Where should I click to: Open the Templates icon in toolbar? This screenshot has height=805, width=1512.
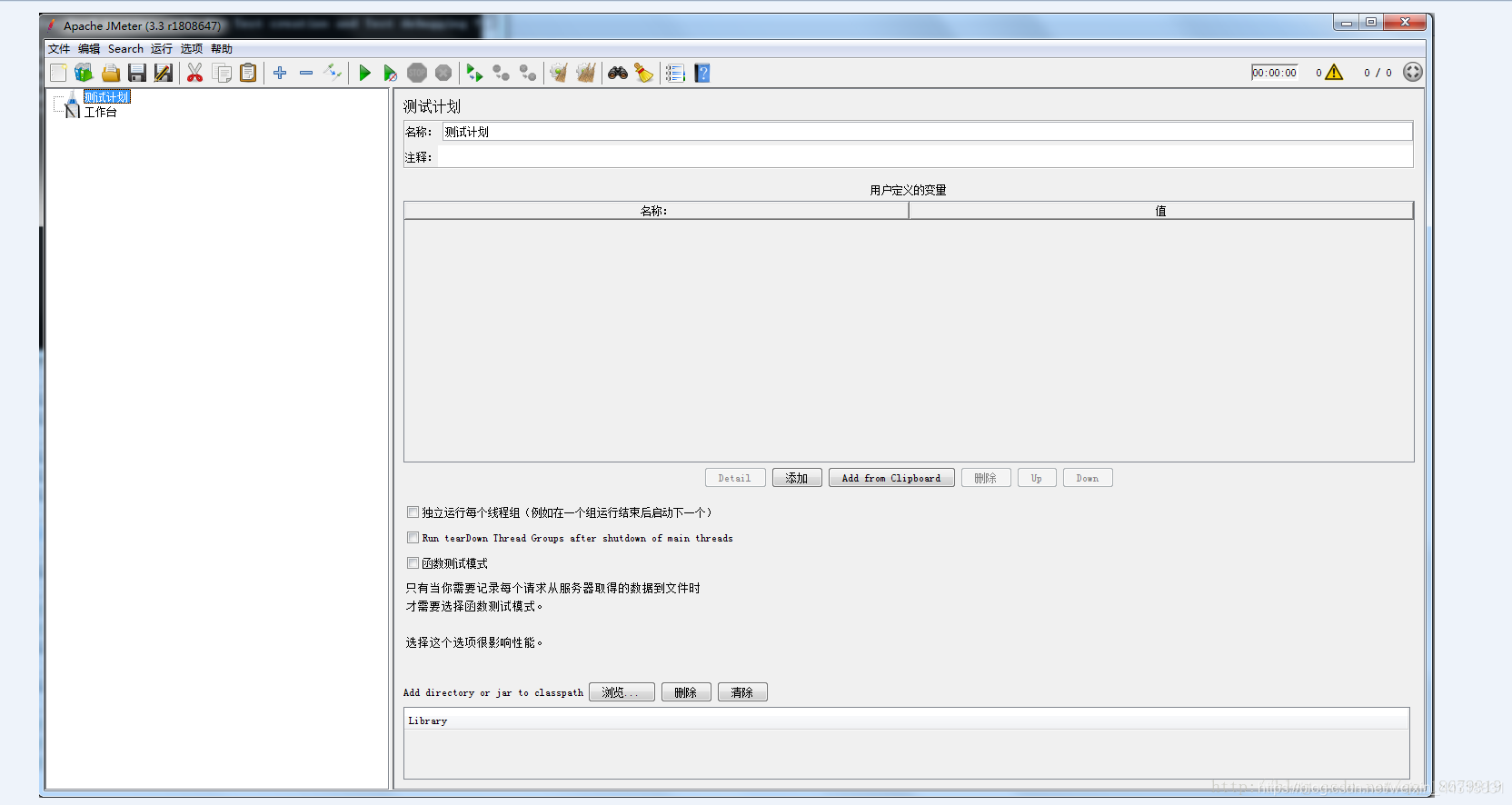click(x=84, y=73)
